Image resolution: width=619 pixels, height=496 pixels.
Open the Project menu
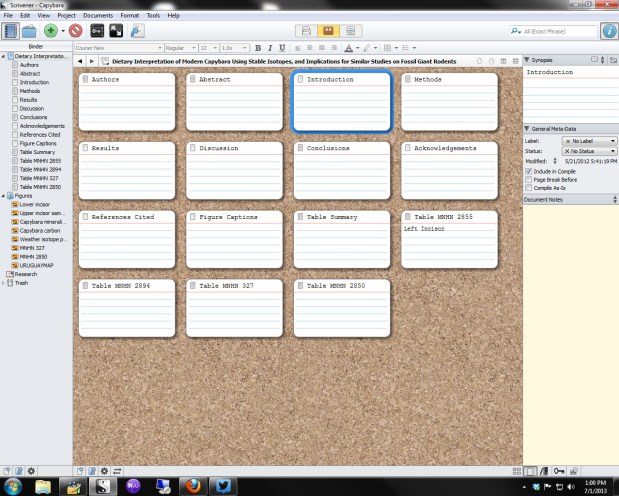[66, 15]
